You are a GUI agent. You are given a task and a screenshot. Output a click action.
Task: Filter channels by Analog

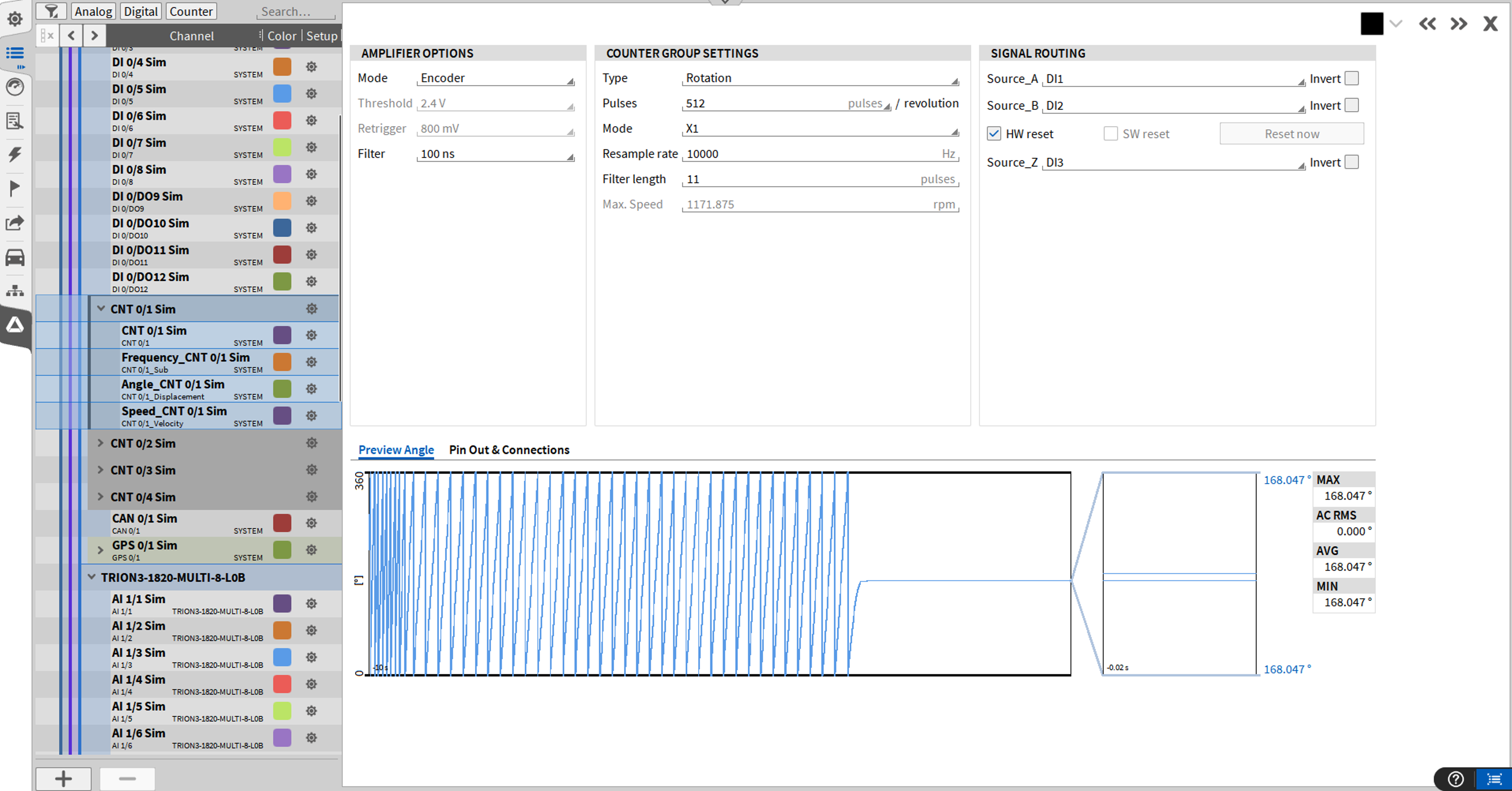93,11
